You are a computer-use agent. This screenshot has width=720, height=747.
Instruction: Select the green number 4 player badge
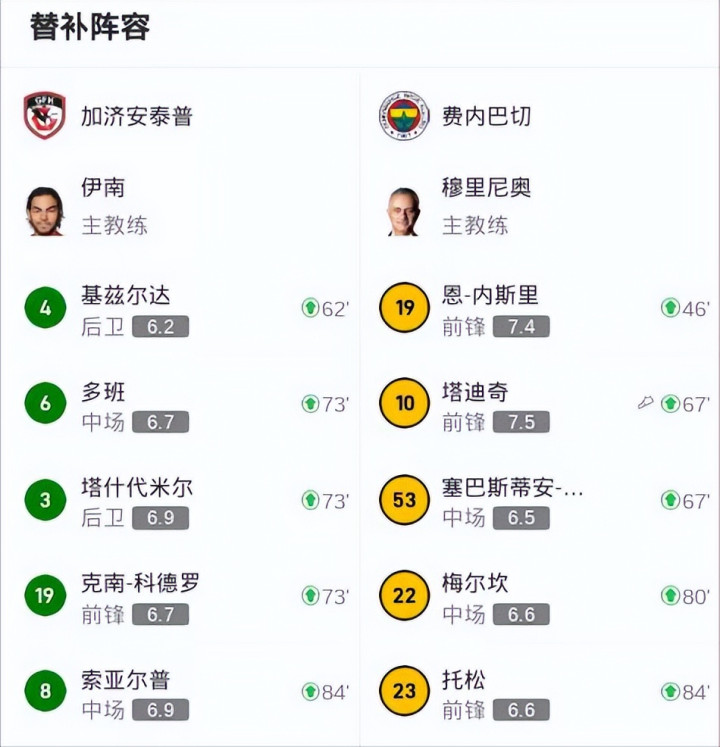tap(45, 307)
